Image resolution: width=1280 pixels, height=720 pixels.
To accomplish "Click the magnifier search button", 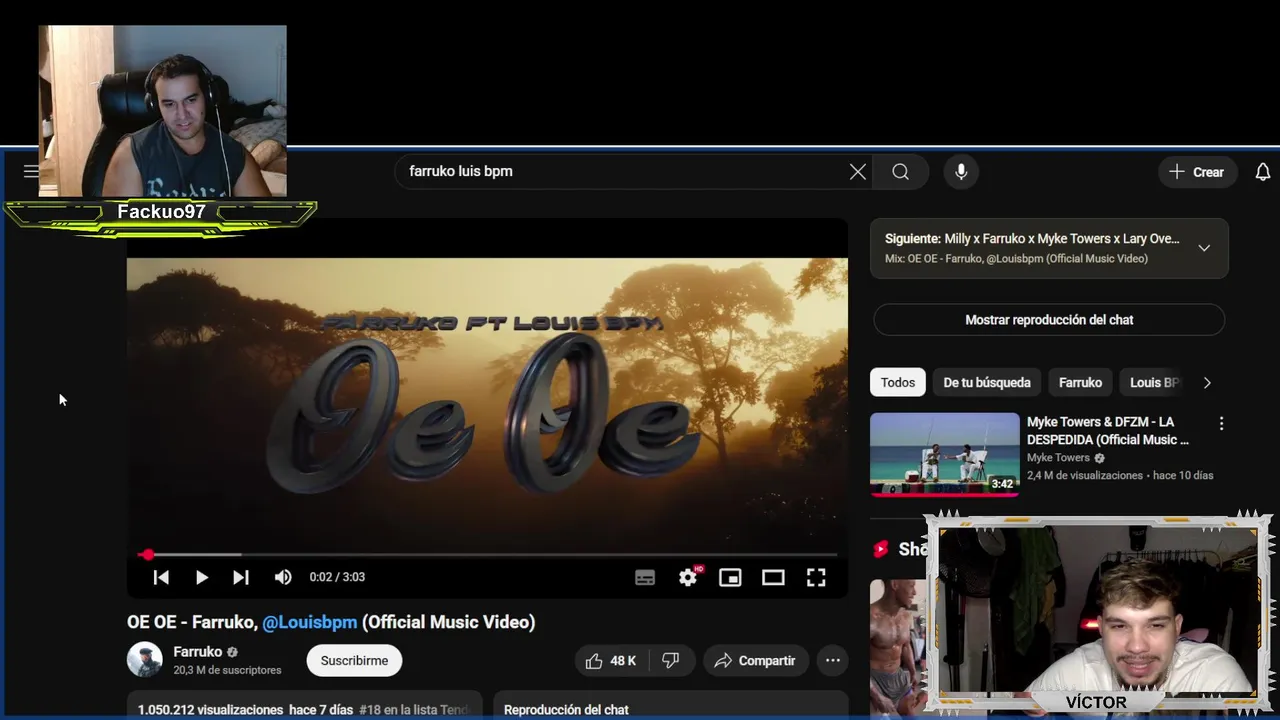I will [901, 172].
